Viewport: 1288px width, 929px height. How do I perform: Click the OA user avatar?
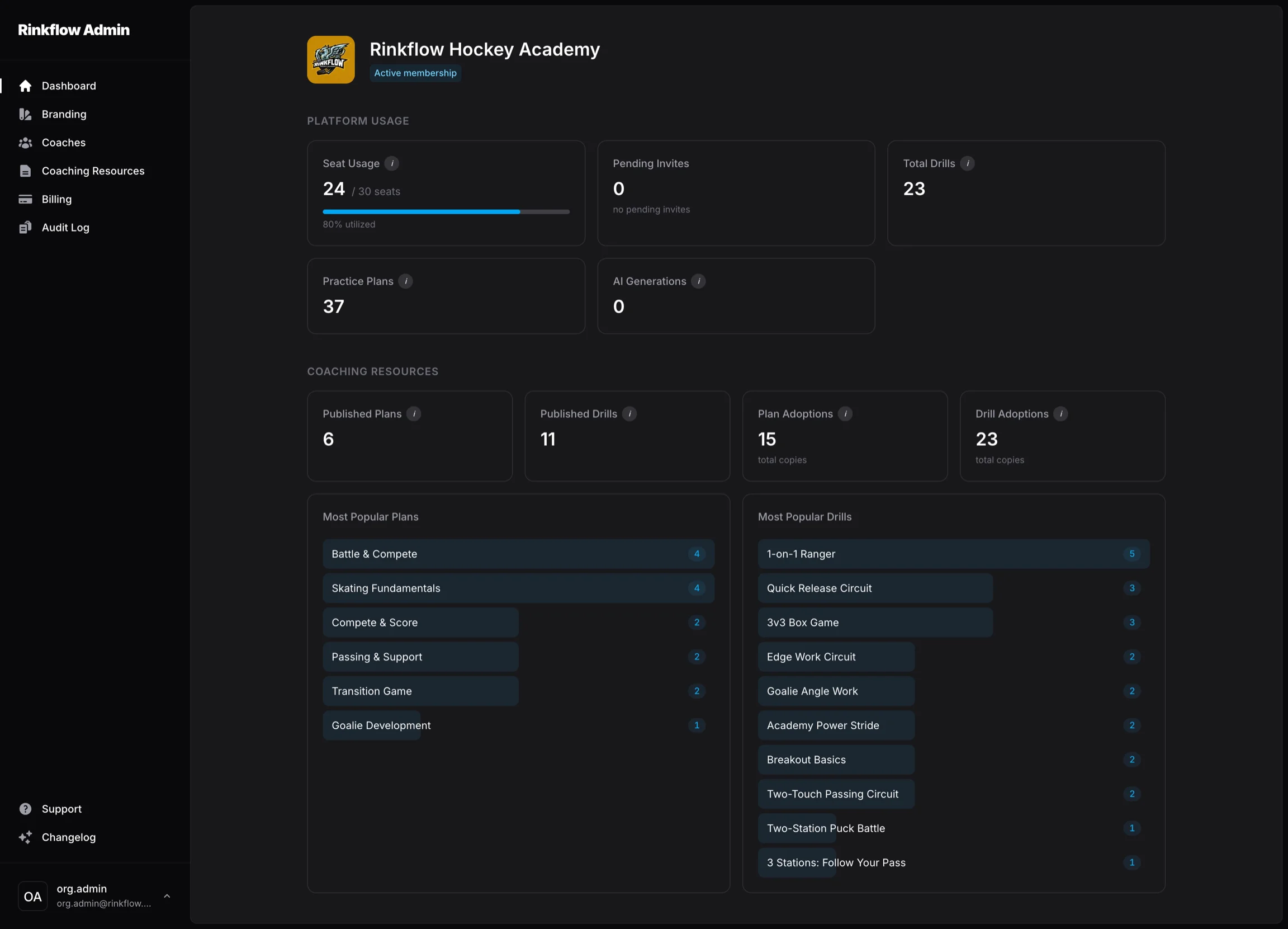[33, 896]
